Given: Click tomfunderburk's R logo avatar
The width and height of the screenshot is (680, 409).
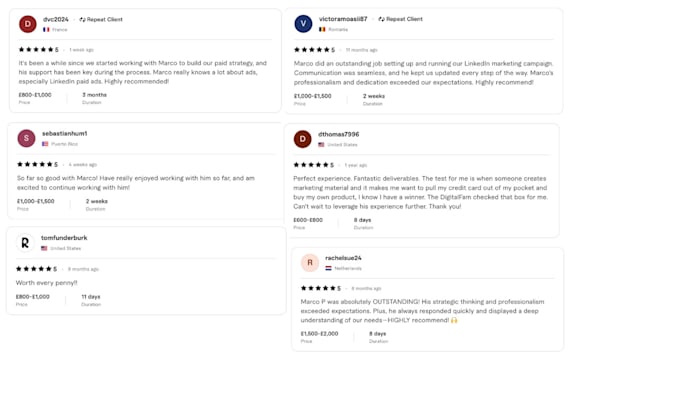Looking at the screenshot, I should [25, 243].
